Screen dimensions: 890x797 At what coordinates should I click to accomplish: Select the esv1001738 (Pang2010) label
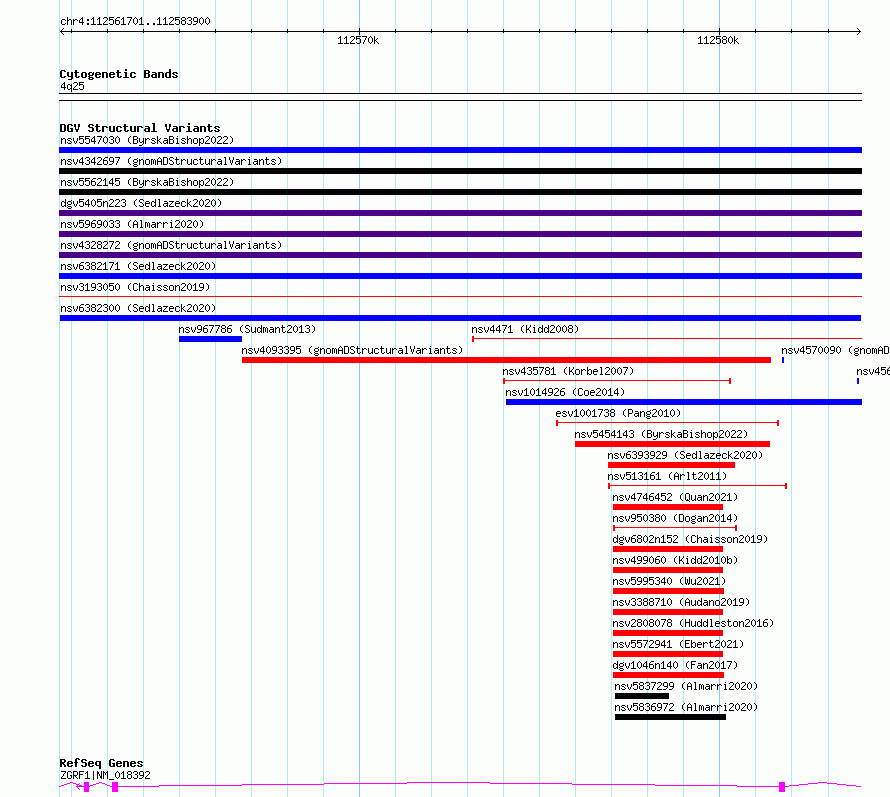pyautogui.click(x=618, y=413)
